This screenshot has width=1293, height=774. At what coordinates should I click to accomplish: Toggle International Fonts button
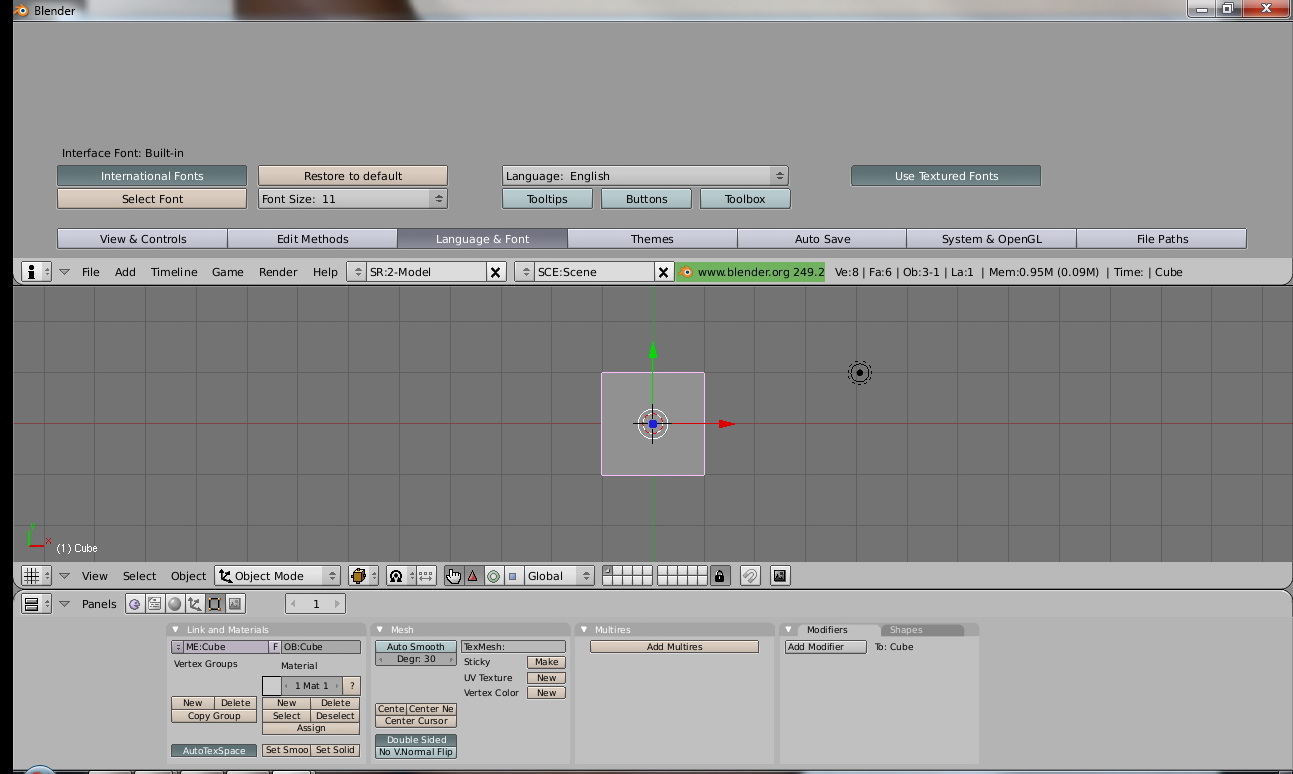pos(152,176)
